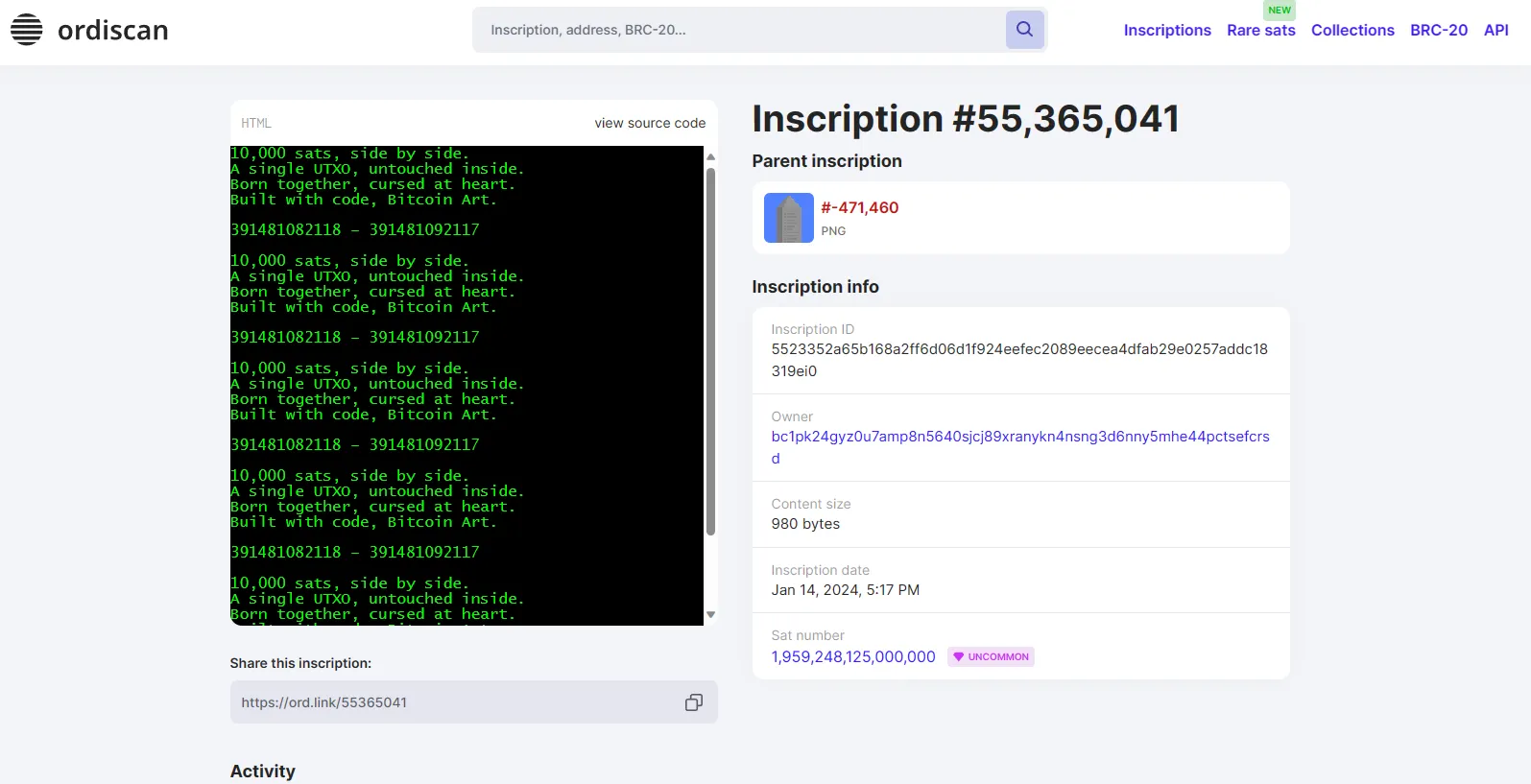This screenshot has height=784, width=1531.
Task: Focus the inscription search field
Action: (739, 30)
